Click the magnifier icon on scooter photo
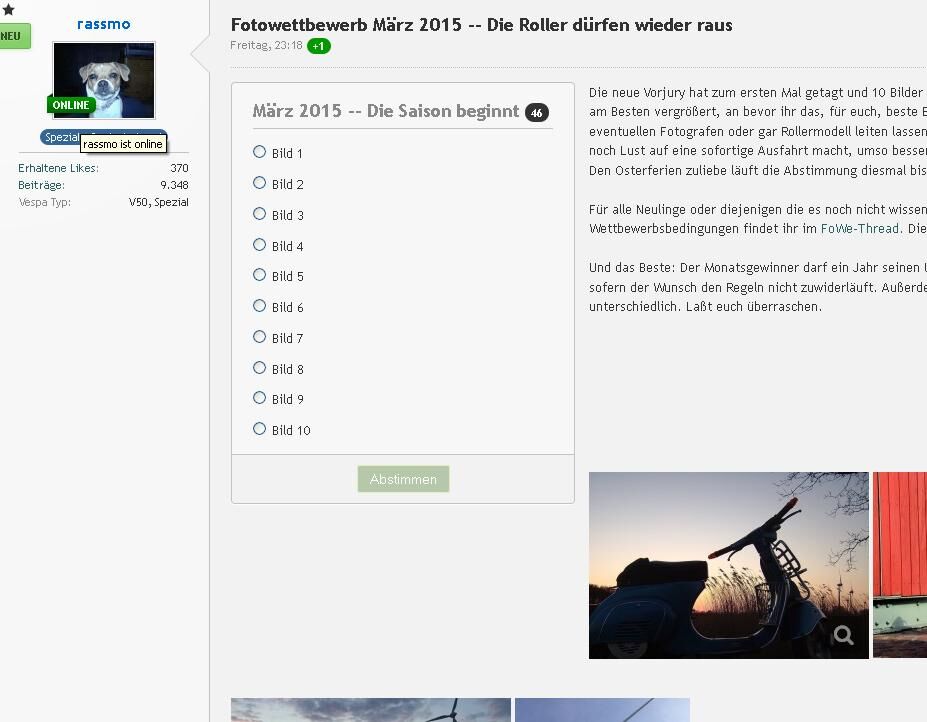This screenshot has width=927, height=722. (x=843, y=635)
